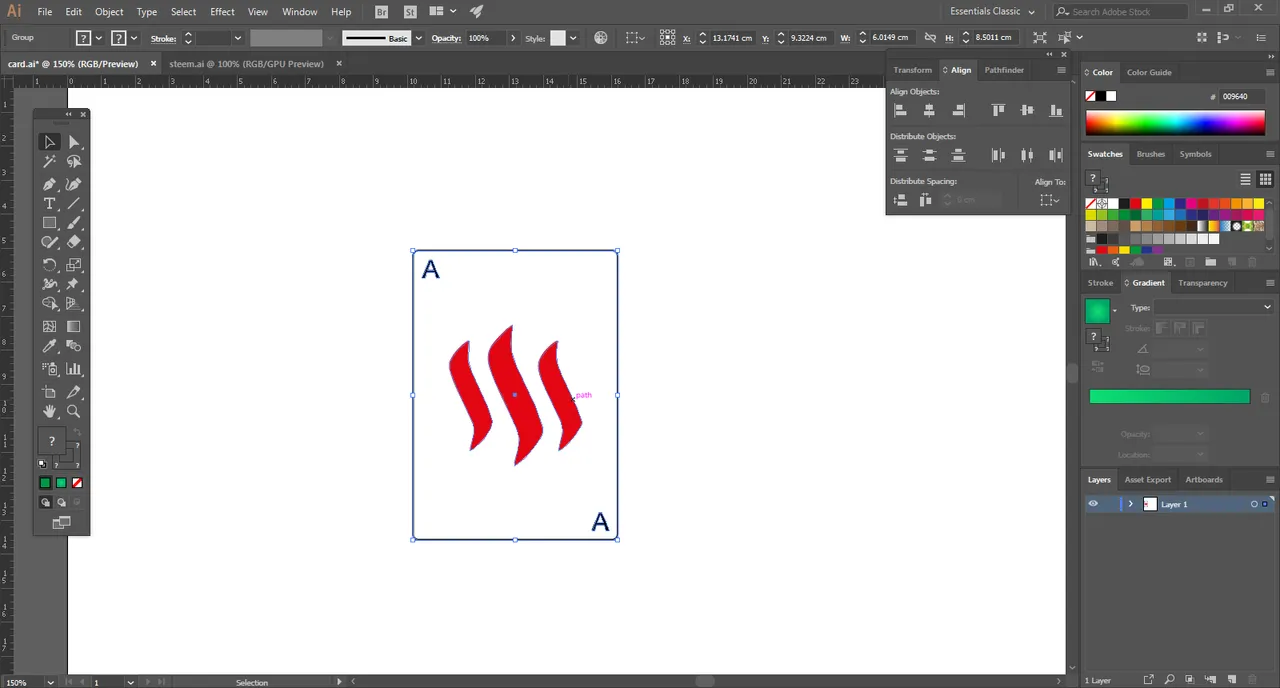1280x688 pixels.
Task: Set None fill in toolbox
Action: [77, 483]
